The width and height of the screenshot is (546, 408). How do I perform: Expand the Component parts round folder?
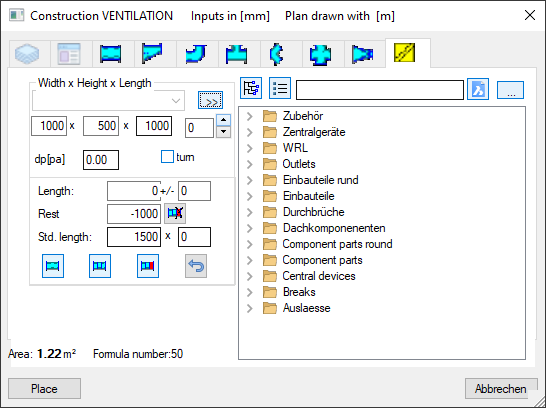click(x=250, y=244)
